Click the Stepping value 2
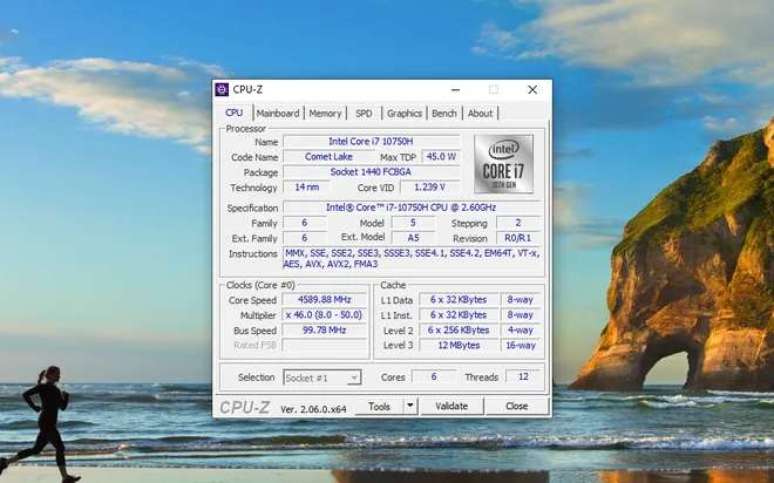This screenshot has width=774, height=483. tap(519, 223)
